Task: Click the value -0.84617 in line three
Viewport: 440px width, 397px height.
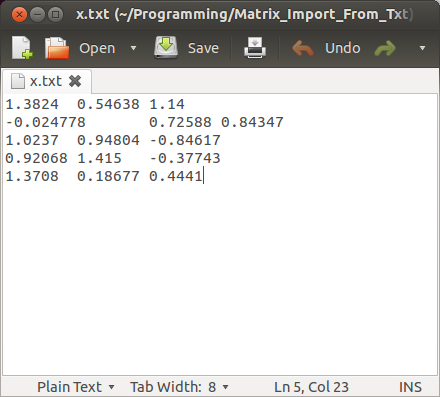Action: pos(185,140)
